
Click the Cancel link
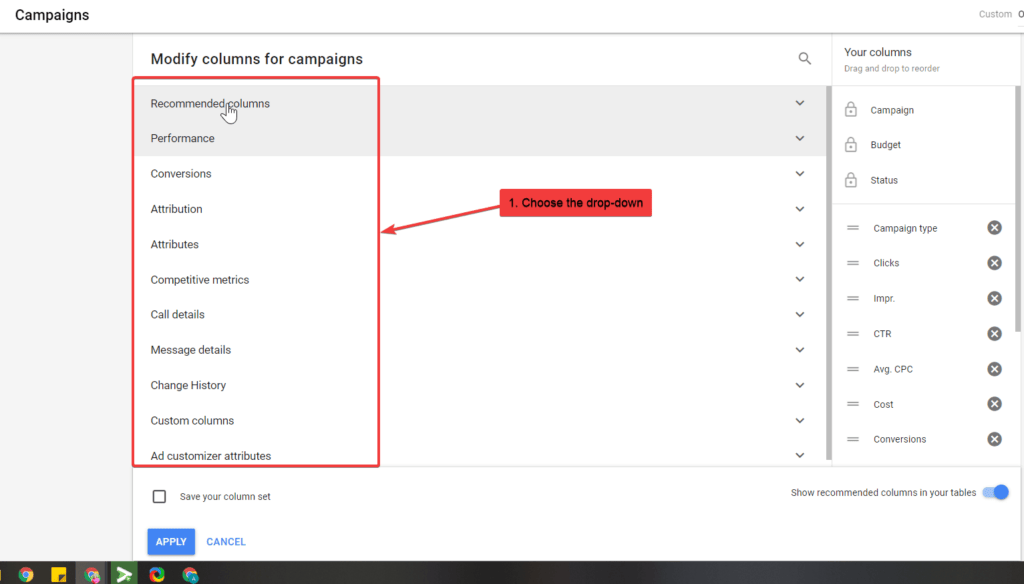click(x=225, y=541)
